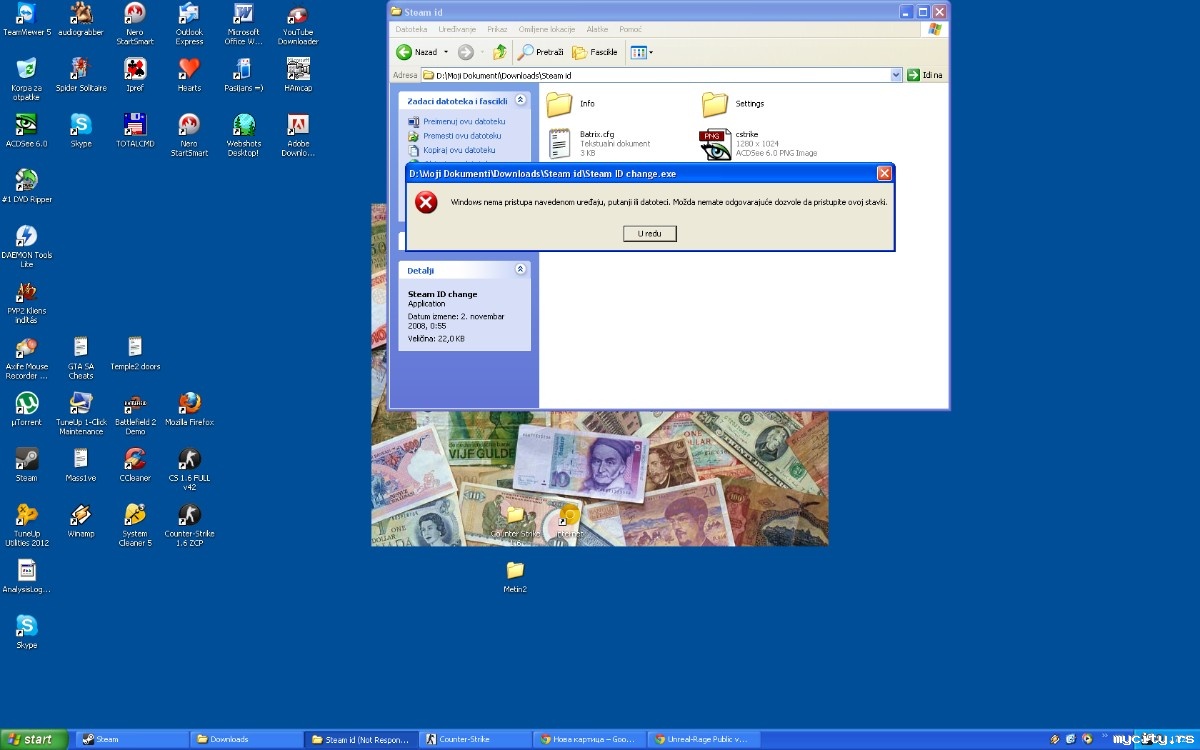Collapse the Detalji panel

point(520,270)
